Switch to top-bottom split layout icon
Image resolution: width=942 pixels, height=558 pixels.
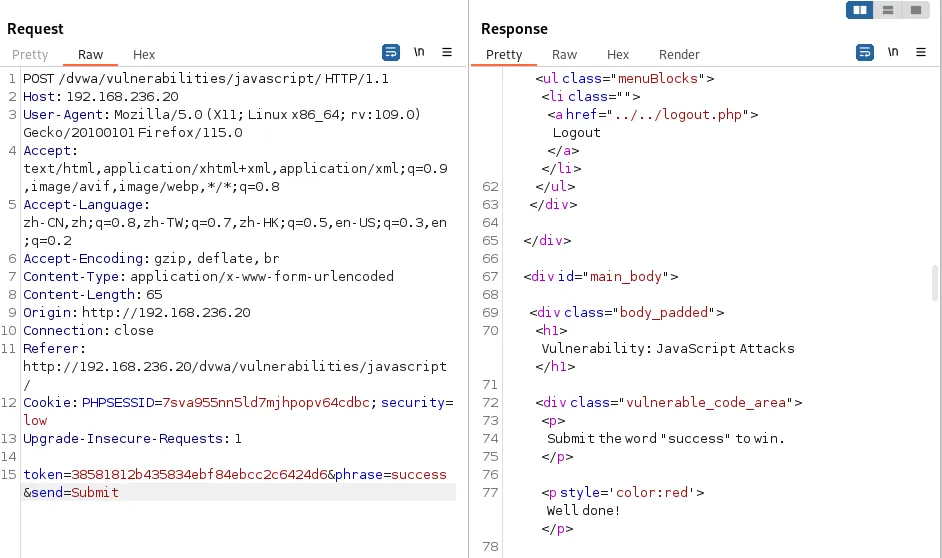(x=887, y=10)
